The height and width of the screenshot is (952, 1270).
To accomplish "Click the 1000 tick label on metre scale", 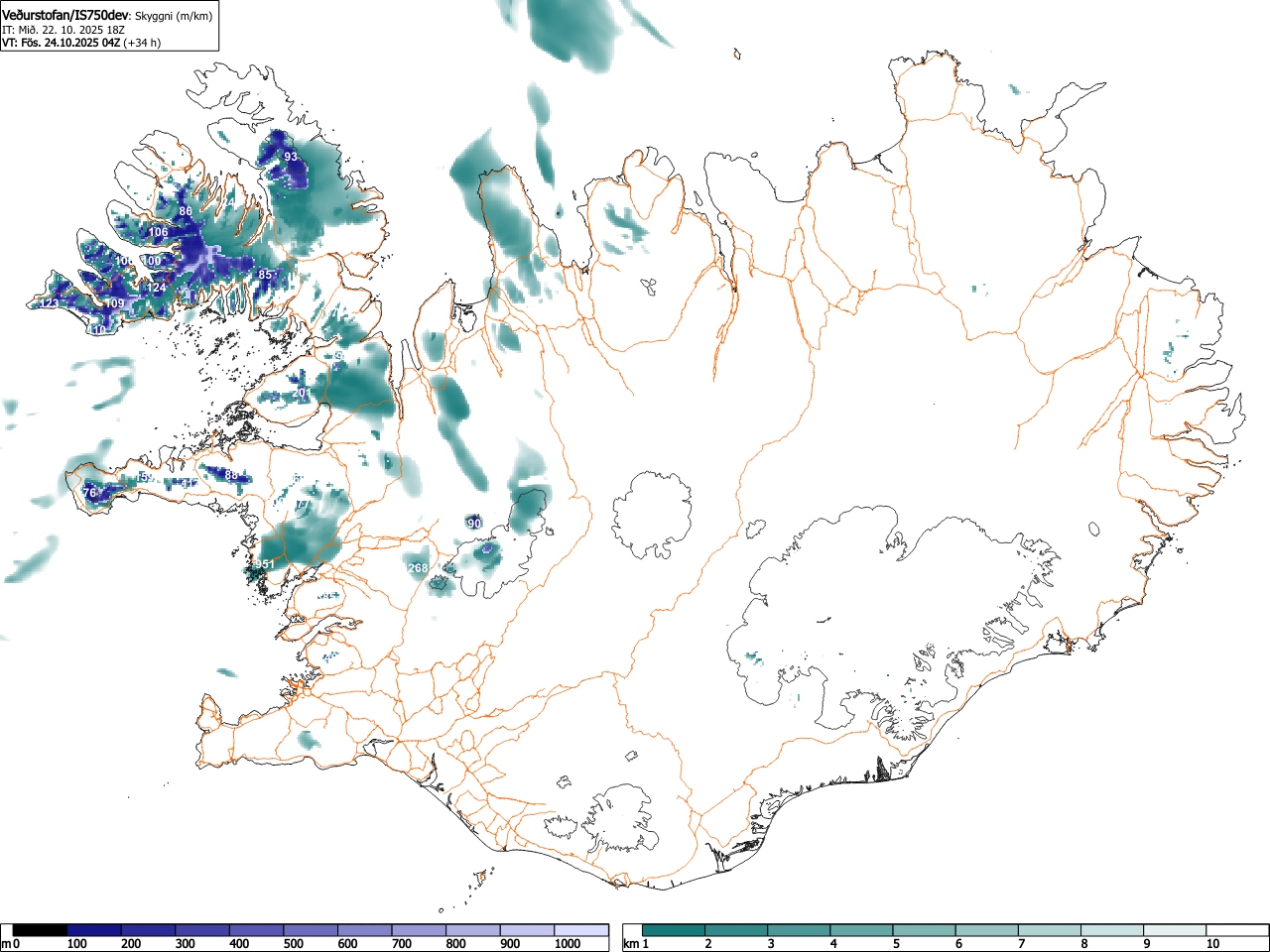I will 568,944.
